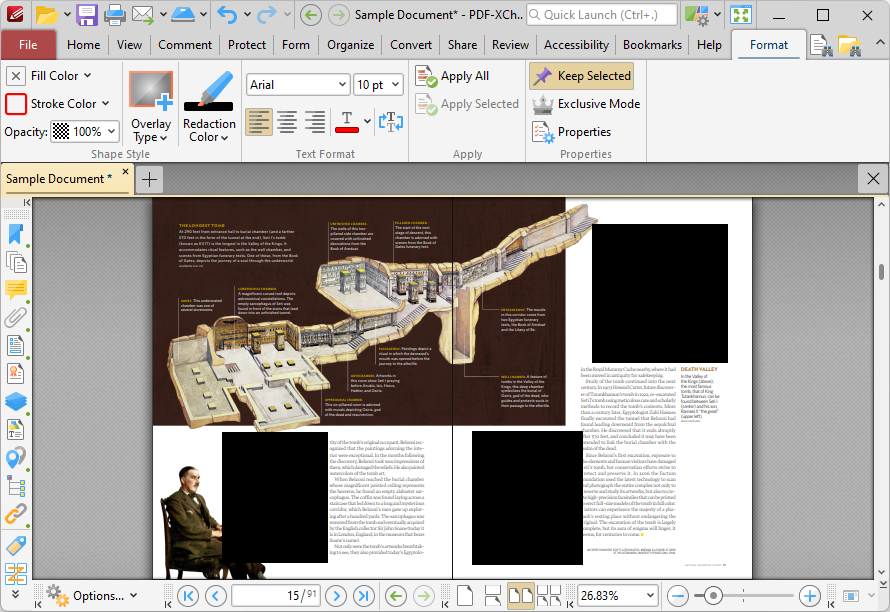Open the Options menu in status bar
The width and height of the screenshot is (890, 612).
tap(92, 596)
